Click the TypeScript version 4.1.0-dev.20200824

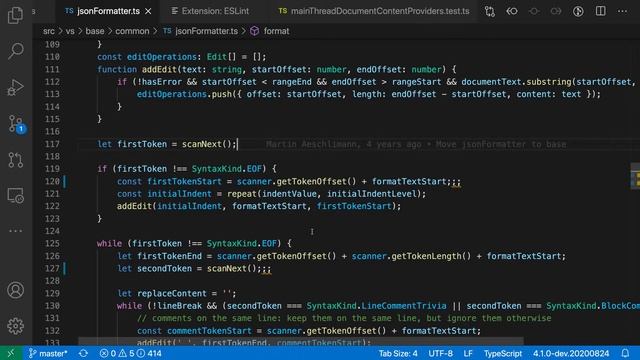[571, 353]
